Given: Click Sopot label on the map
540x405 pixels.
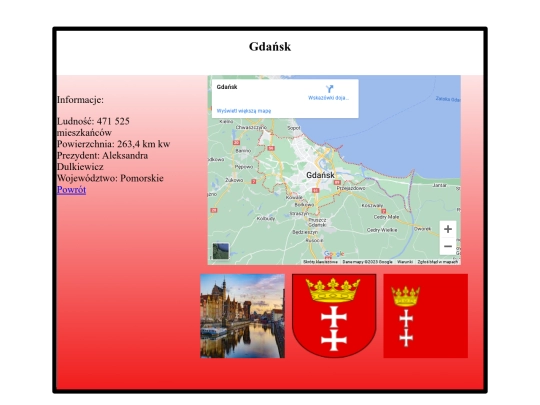Looking at the screenshot, I should [293, 128].
